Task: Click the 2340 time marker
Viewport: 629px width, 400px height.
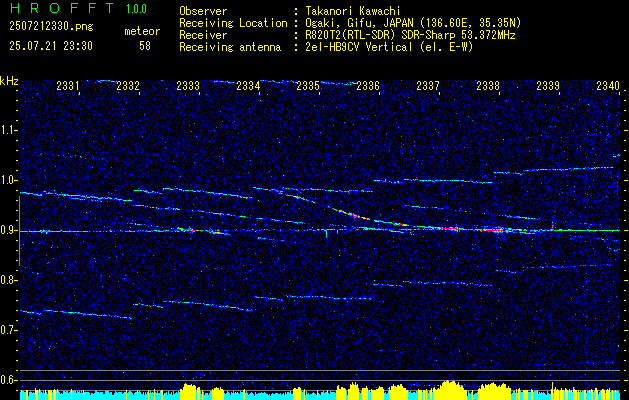Action: coord(608,85)
